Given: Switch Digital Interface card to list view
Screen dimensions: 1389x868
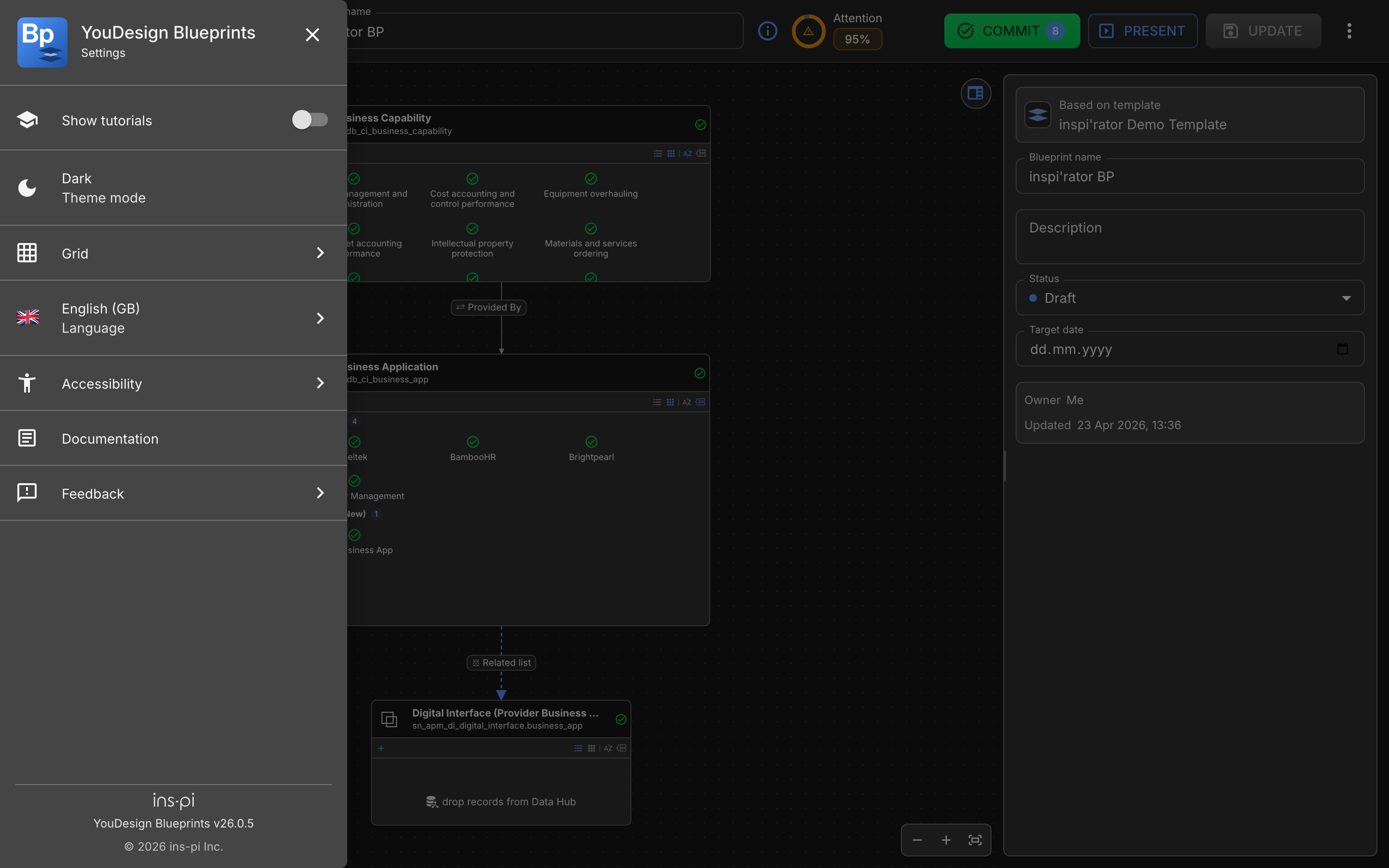Looking at the screenshot, I should (578, 748).
